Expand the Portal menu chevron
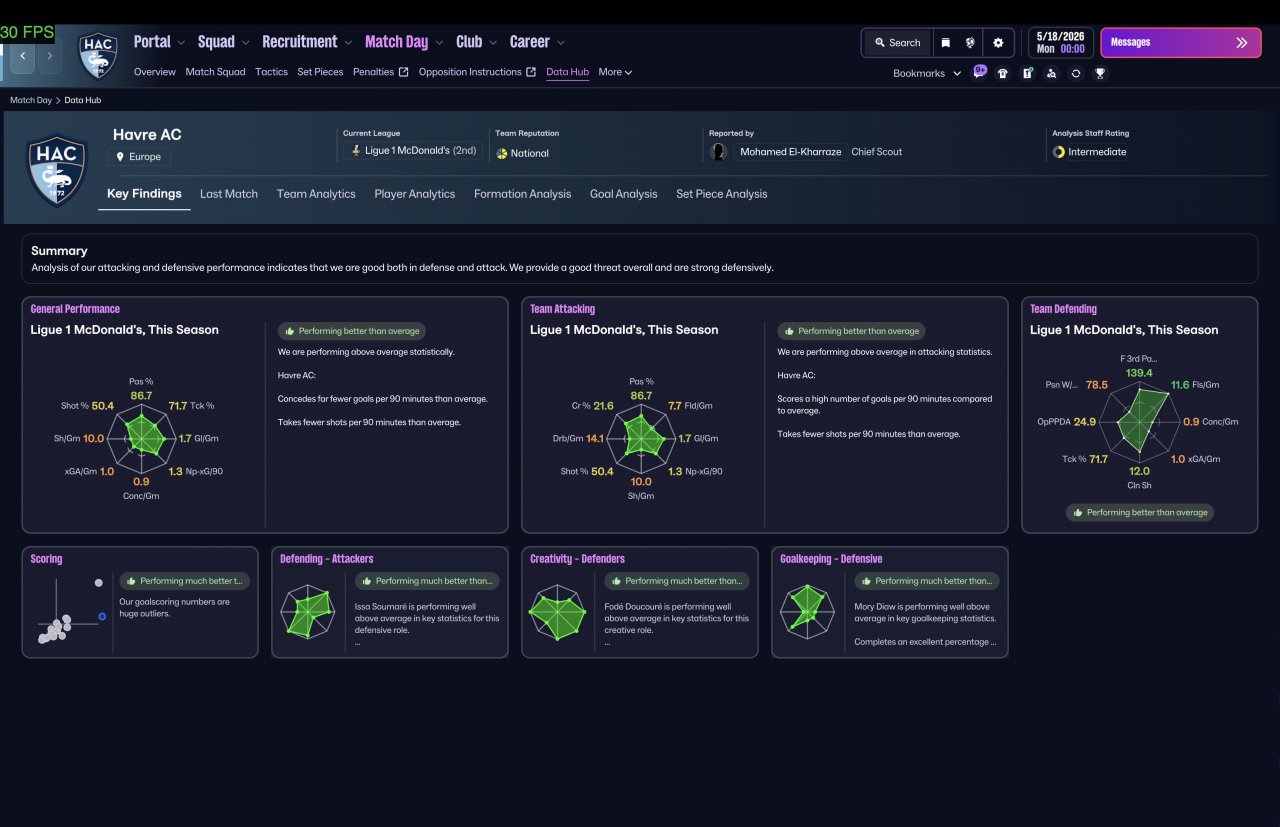 181,42
